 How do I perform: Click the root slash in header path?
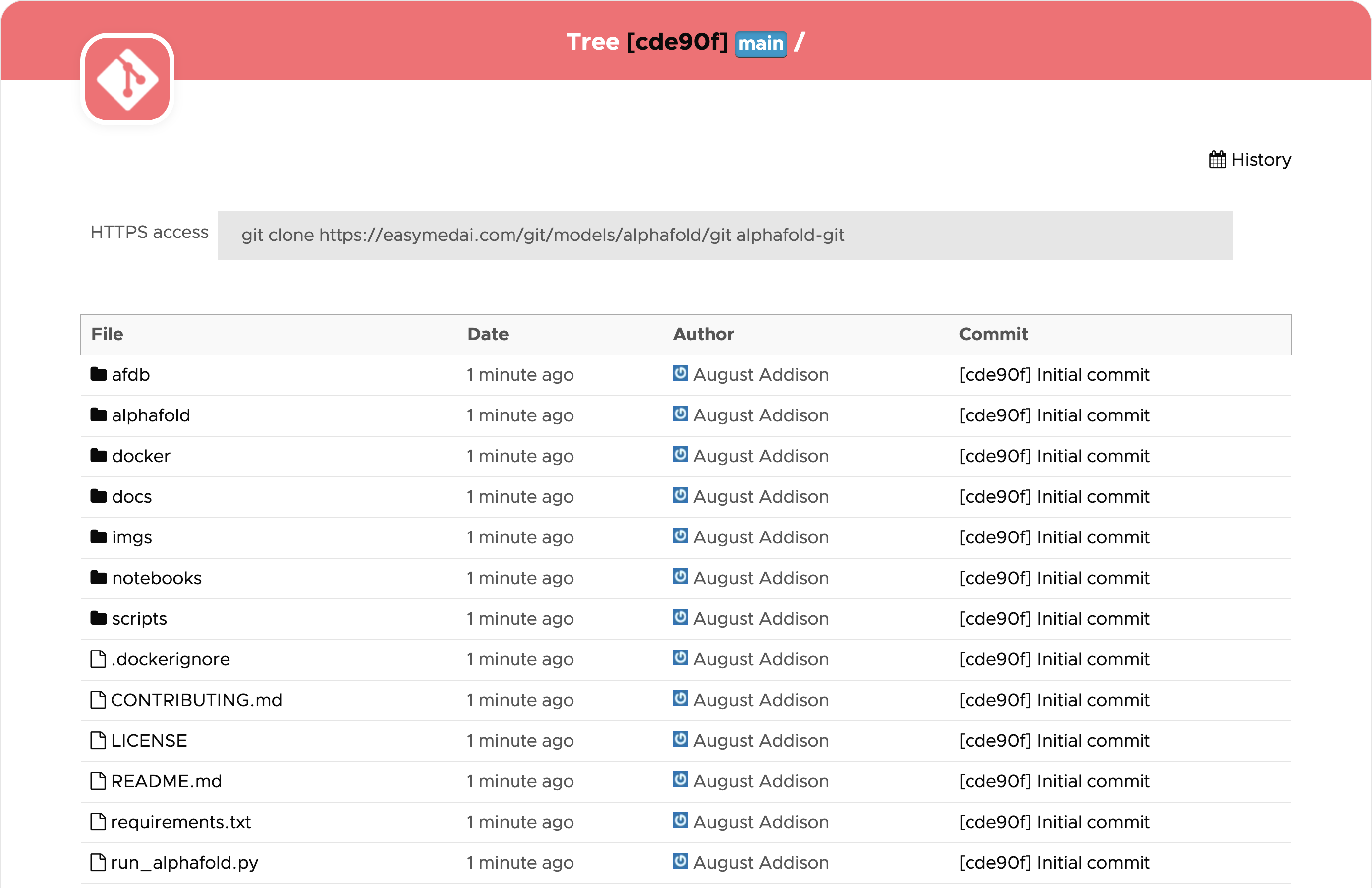pyautogui.click(x=799, y=42)
